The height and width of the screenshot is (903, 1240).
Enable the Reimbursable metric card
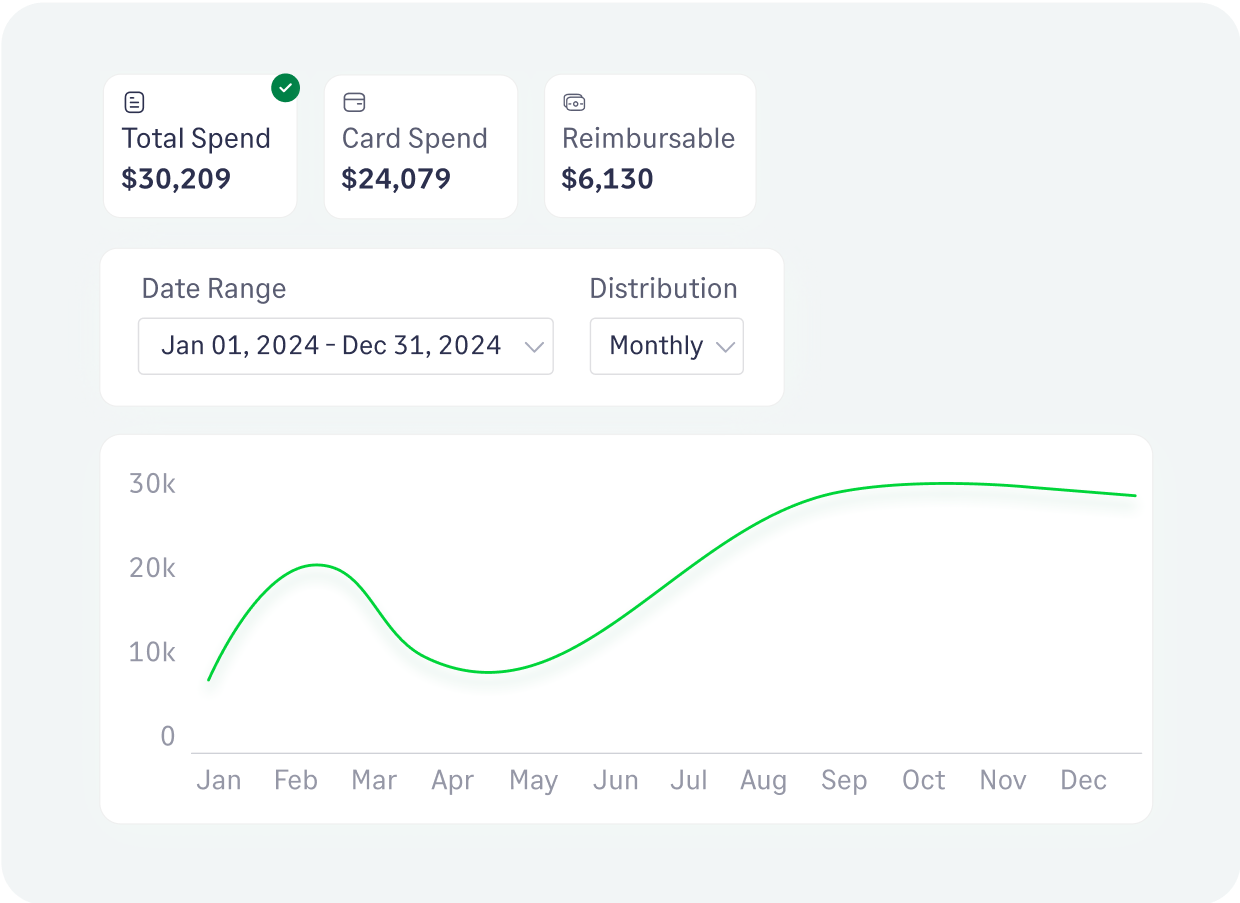pyautogui.click(x=650, y=146)
